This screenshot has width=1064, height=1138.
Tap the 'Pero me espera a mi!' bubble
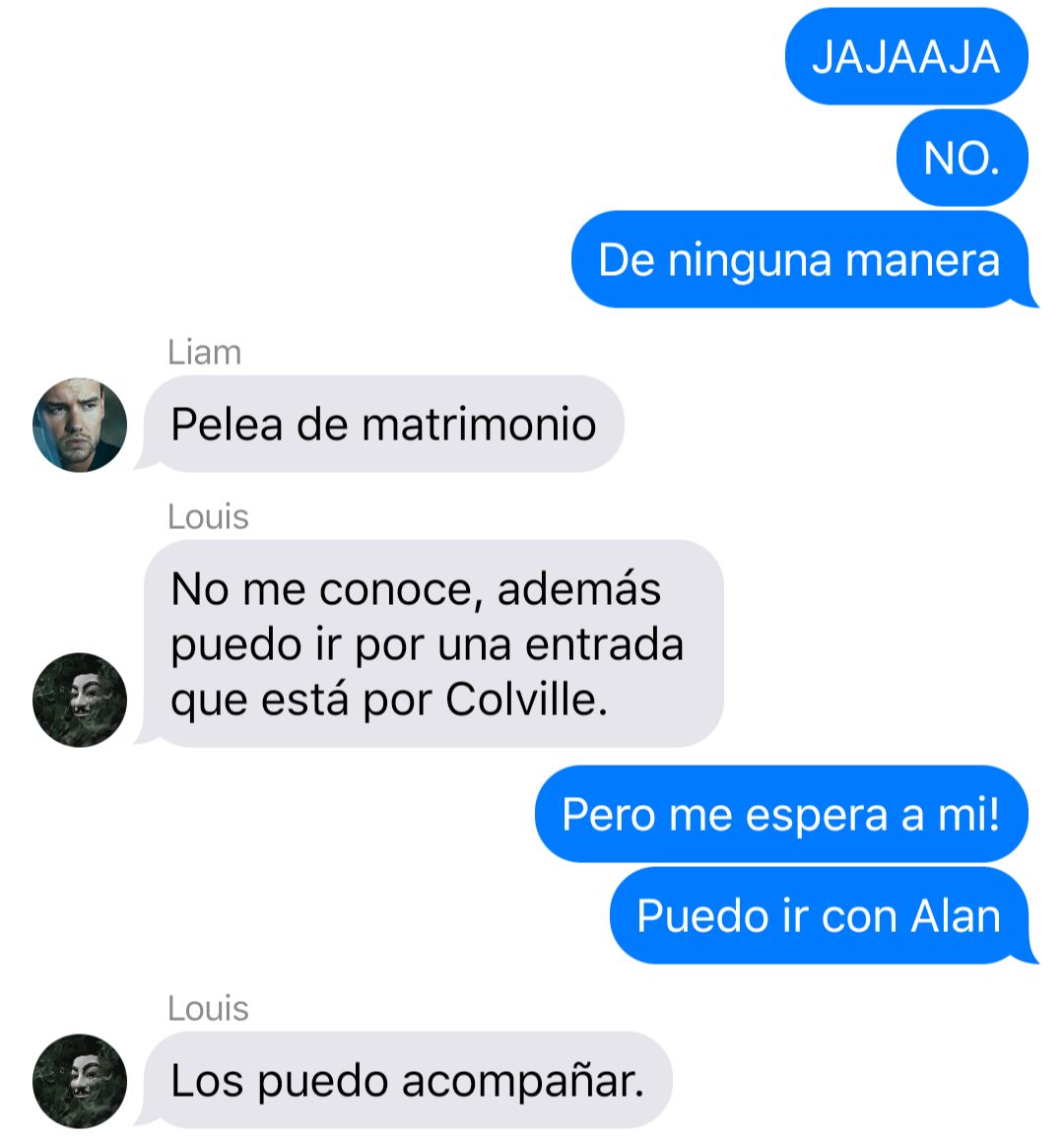tap(781, 814)
